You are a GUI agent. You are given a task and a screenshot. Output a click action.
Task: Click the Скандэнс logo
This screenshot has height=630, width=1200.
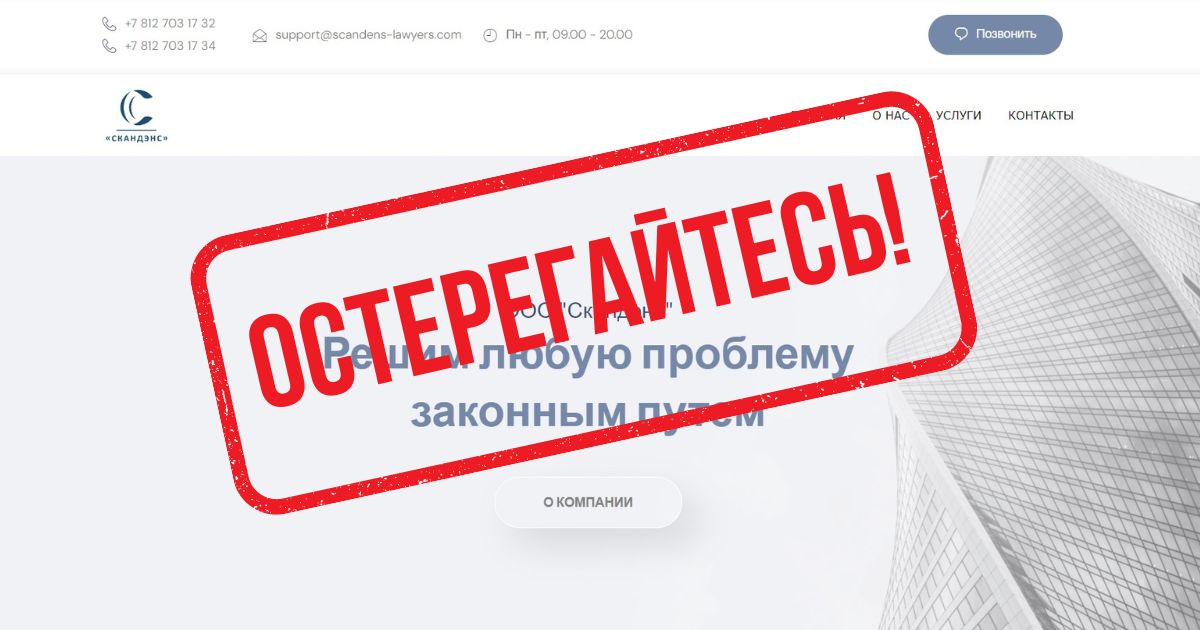(x=137, y=116)
